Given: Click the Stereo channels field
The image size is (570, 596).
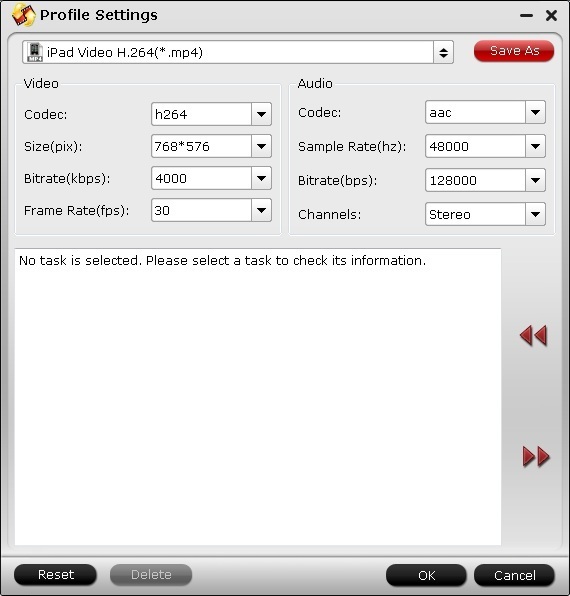Looking at the screenshot, I should (x=475, y=214).
